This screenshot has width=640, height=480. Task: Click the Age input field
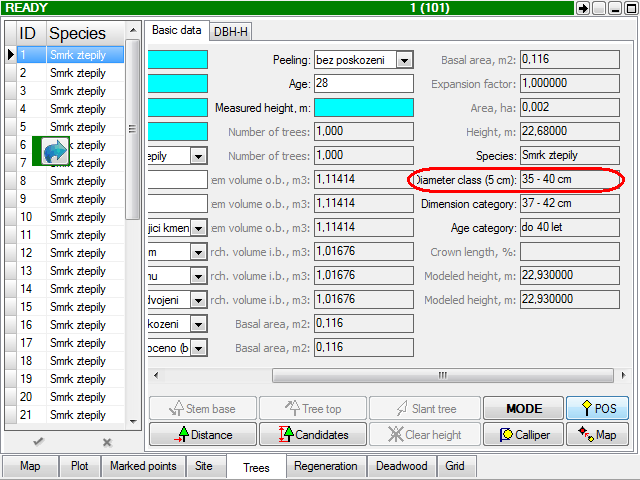pos(364,84)
